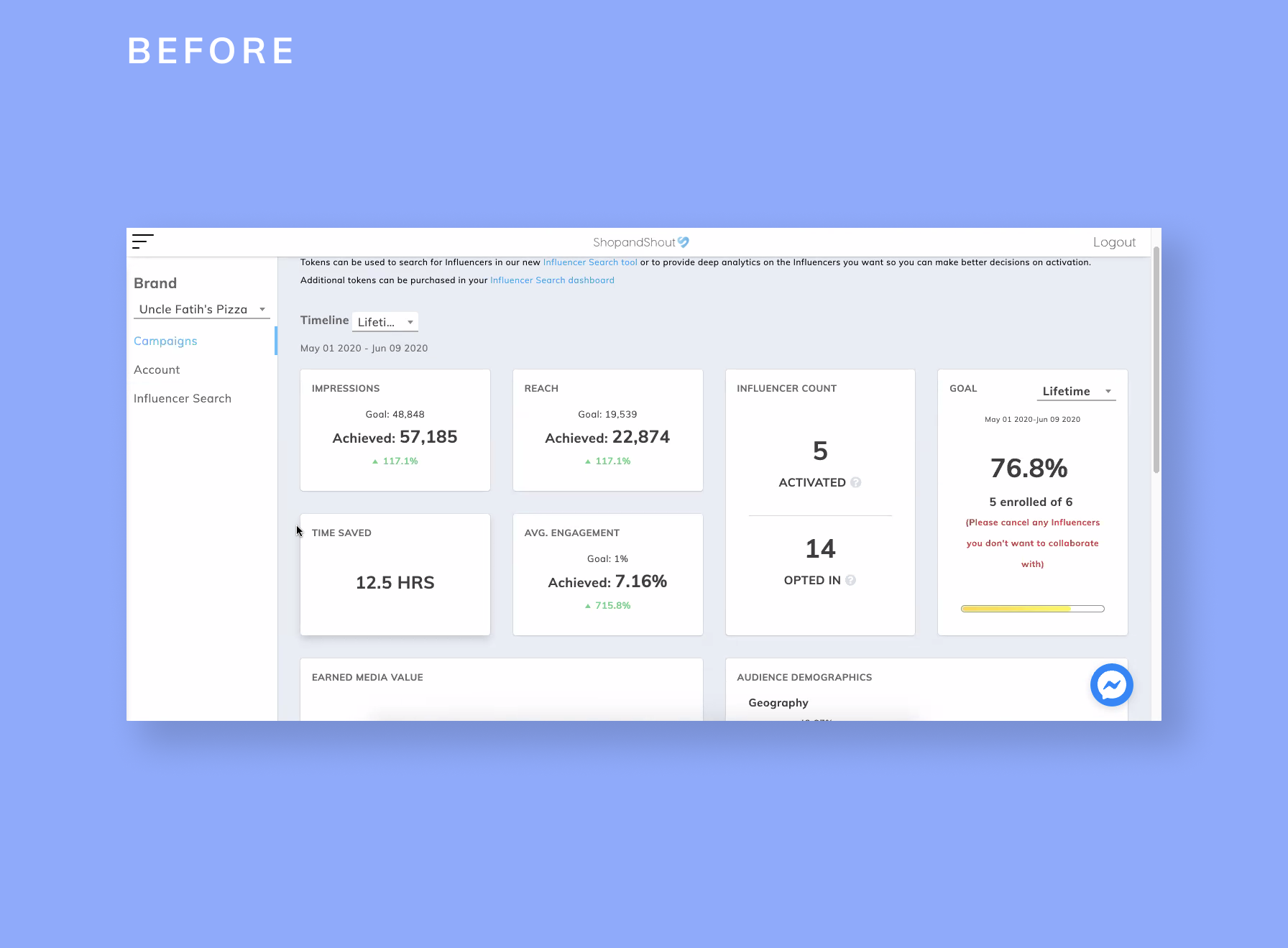Image resolution: width=1288 pixels, height=948 pixels.
Task: Click the number 14 above OPTED IN
Action: point(820,548)
